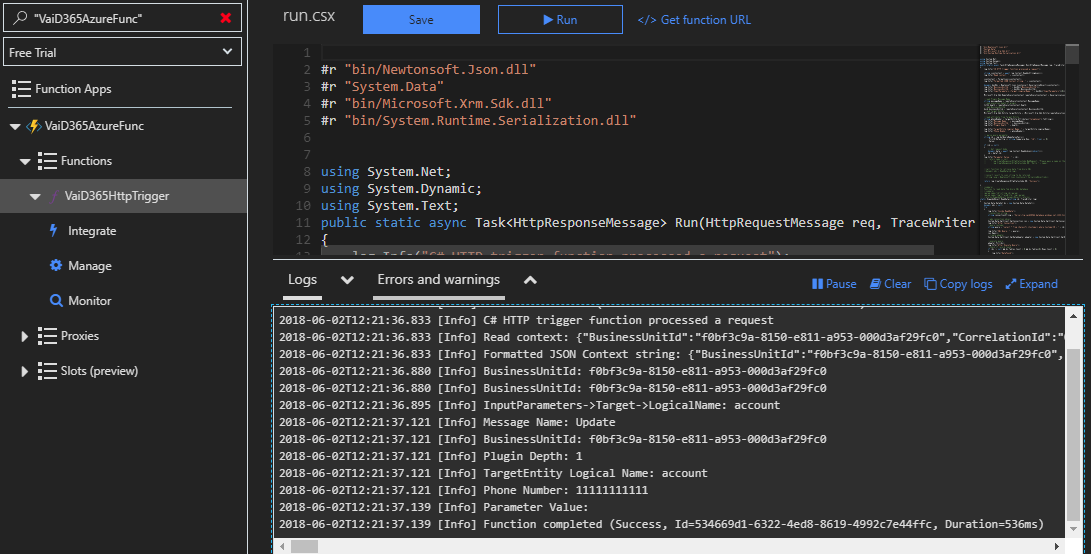Screen dimensions: 1091x554
Task: Collapse the Functions tree node
Action: click(25, 161)
